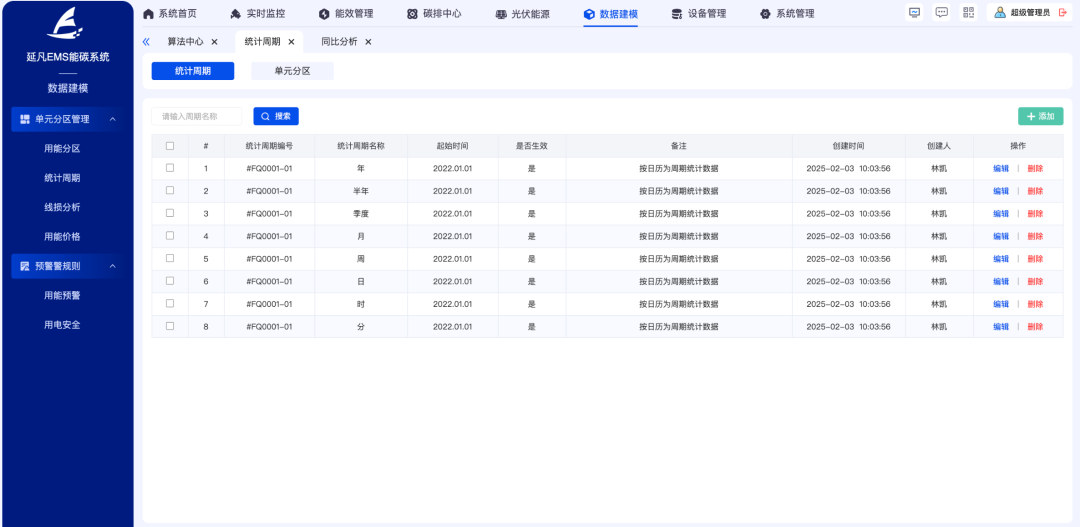Click the QR code icon
Screen dimensions: 1080x527
click(968, 13)
